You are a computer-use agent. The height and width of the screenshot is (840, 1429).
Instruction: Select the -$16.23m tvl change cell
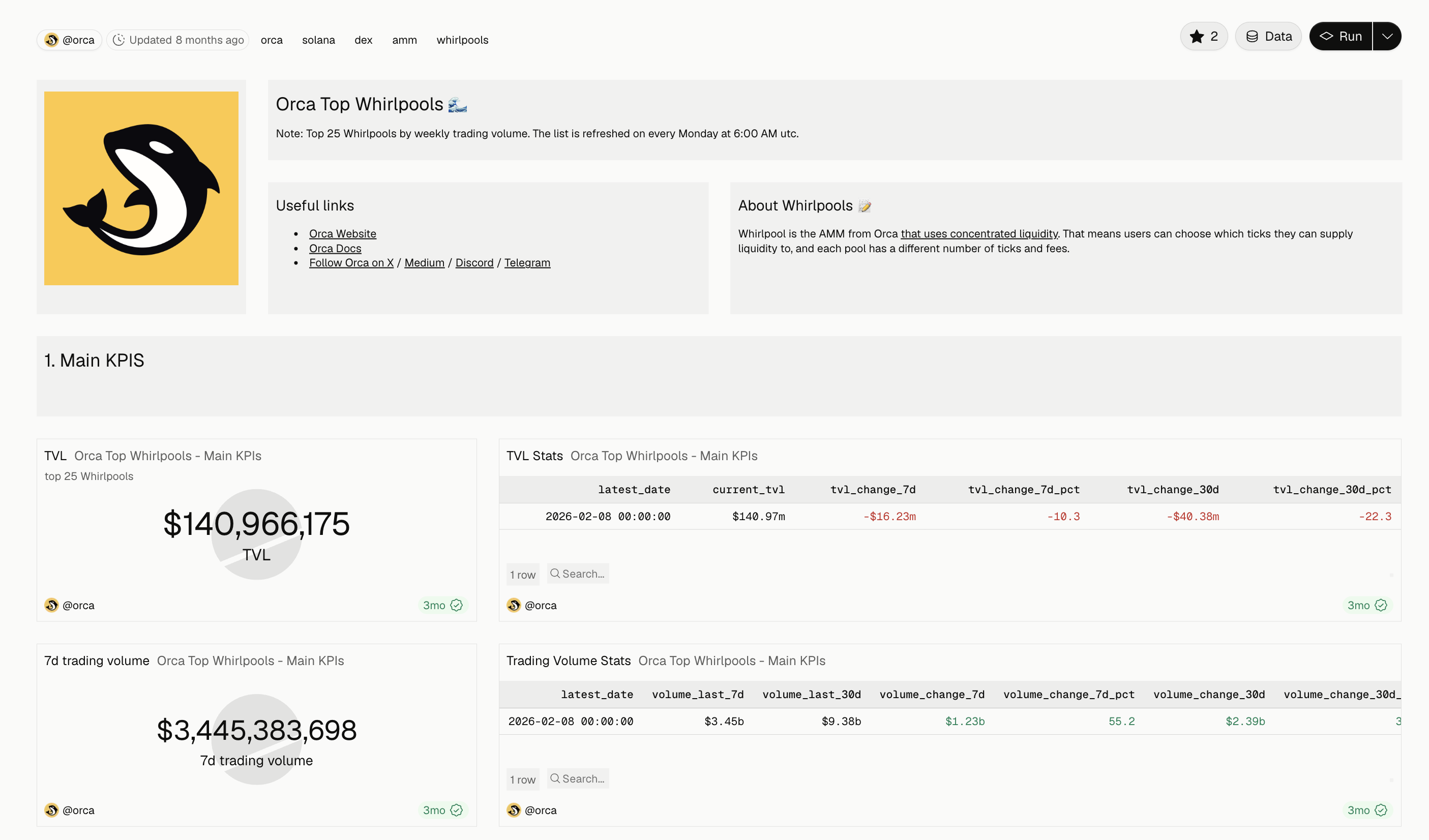[x=889, y=517]
